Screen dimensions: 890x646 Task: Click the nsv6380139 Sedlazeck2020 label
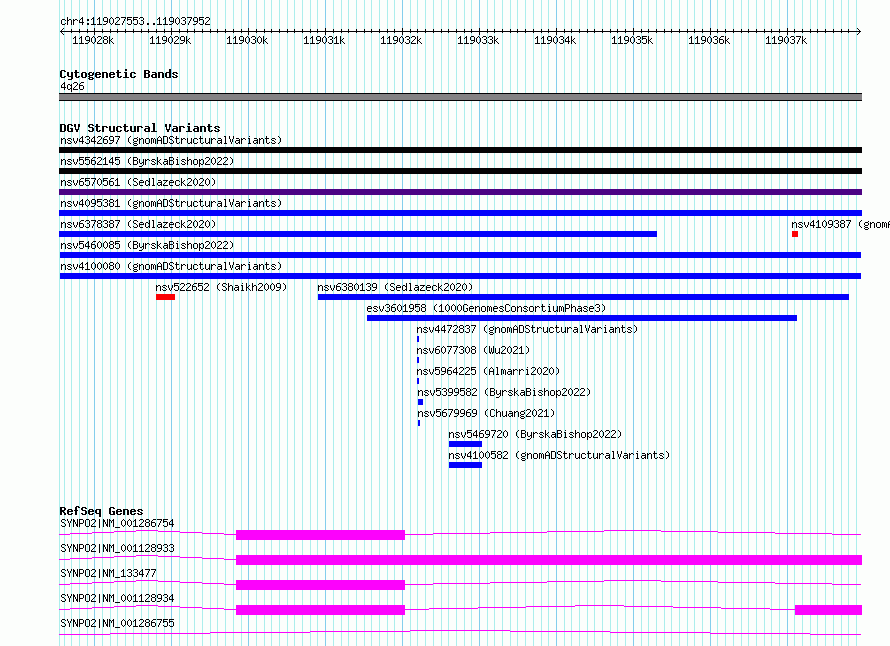point(395,287)
